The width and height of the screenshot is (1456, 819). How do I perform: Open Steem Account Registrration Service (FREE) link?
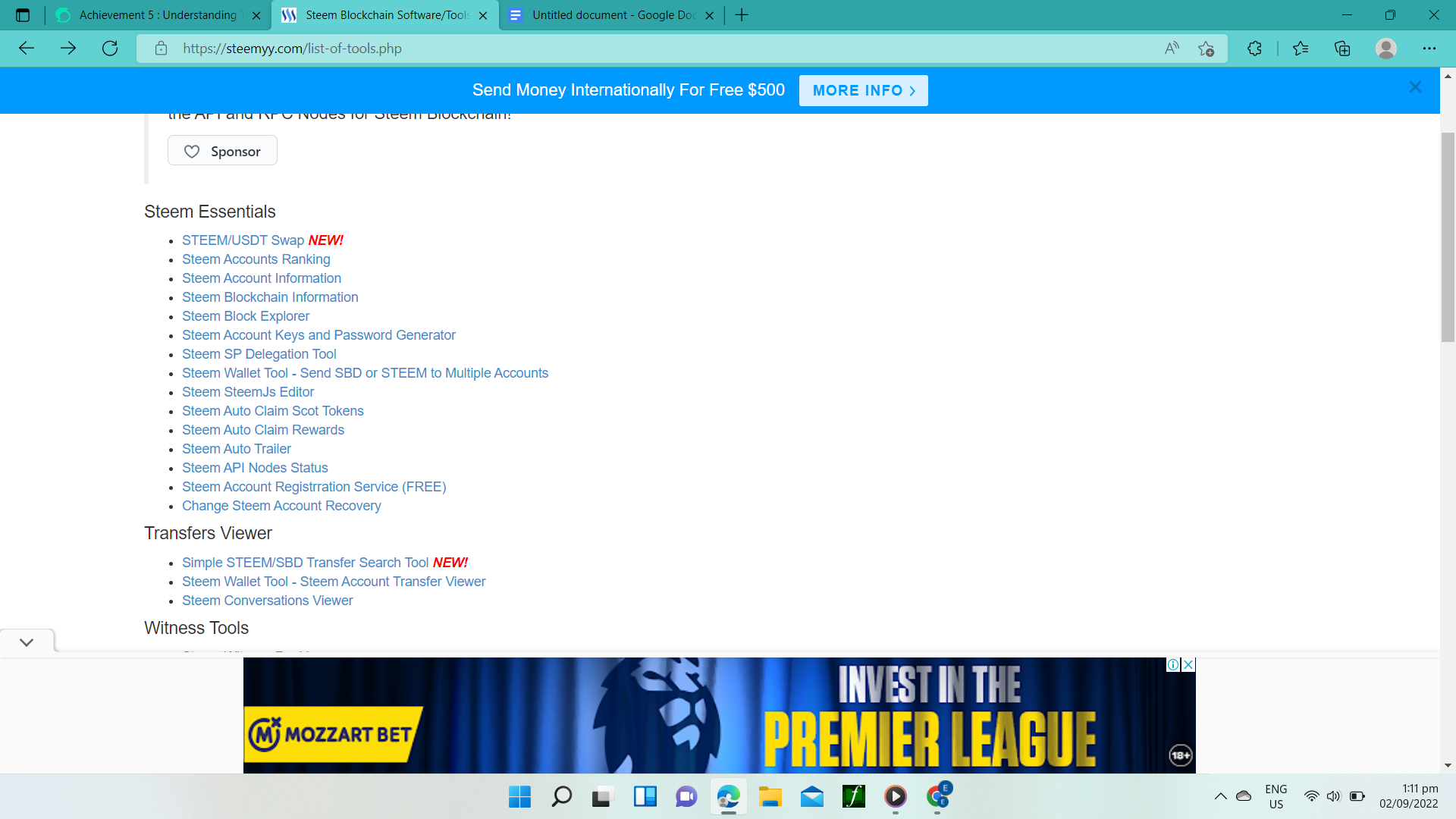[314, 487]
